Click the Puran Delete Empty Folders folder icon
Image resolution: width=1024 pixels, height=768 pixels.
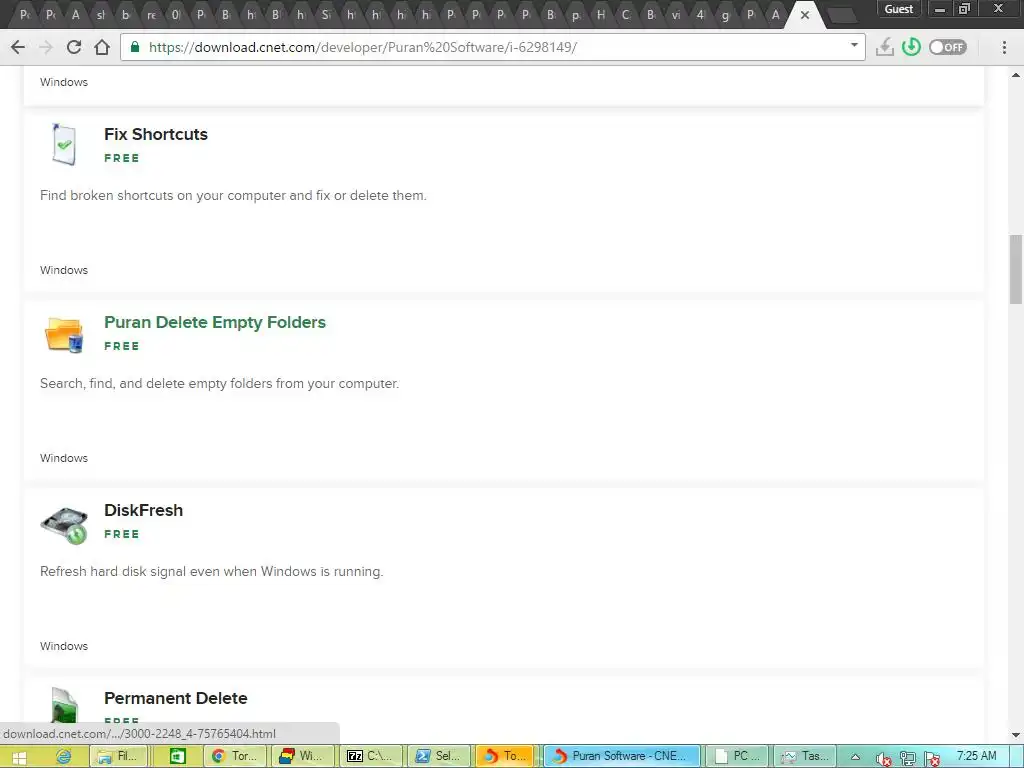point(64,334)
